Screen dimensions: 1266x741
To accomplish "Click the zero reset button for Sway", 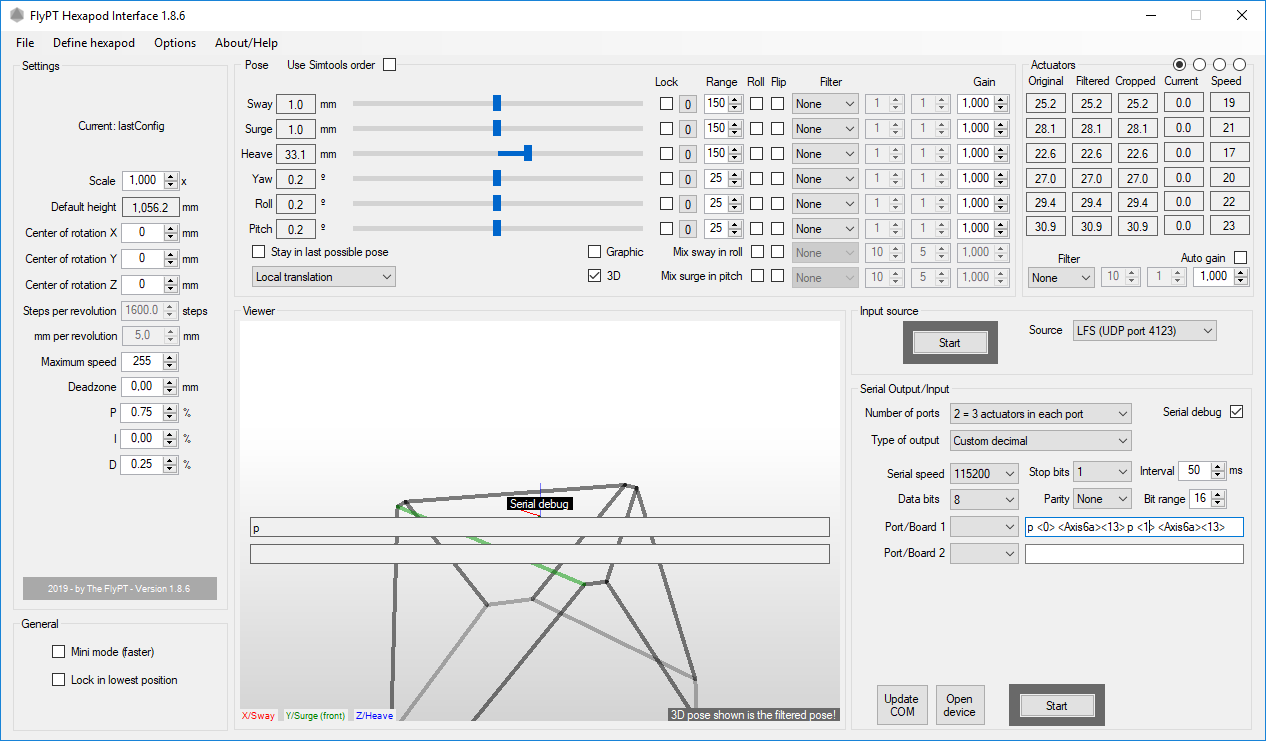I will click(x=687, y=104).
